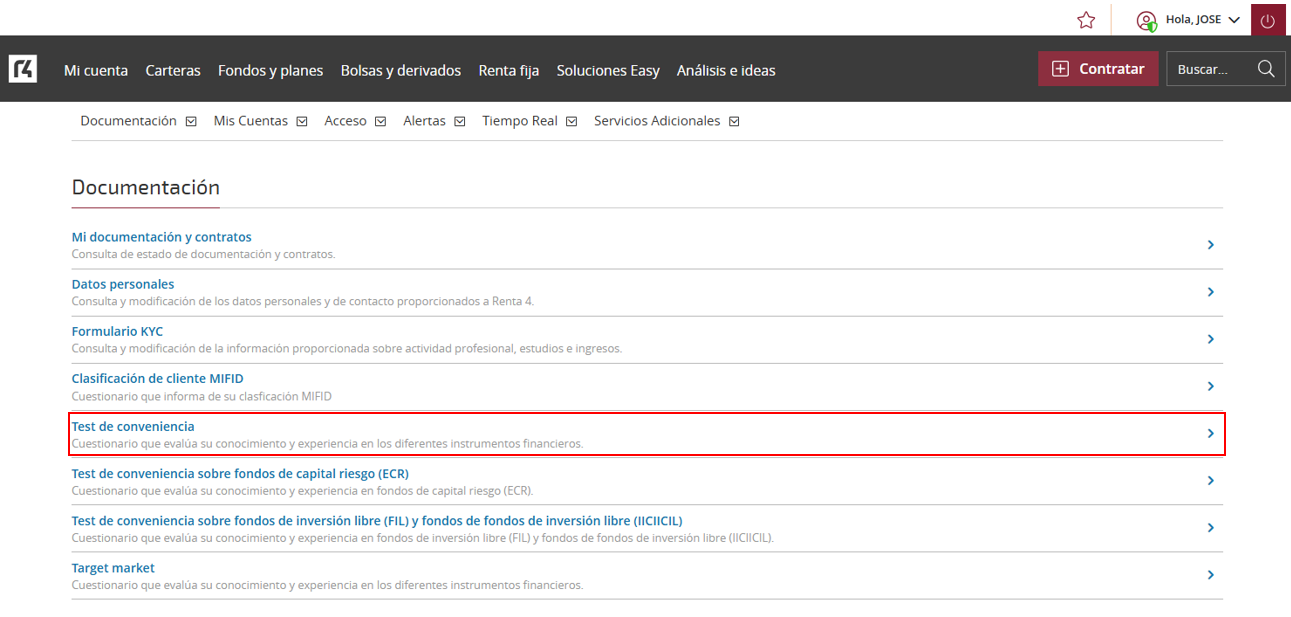
Task: Click the red power logout icon
Action: click(x=1268, y=20)
